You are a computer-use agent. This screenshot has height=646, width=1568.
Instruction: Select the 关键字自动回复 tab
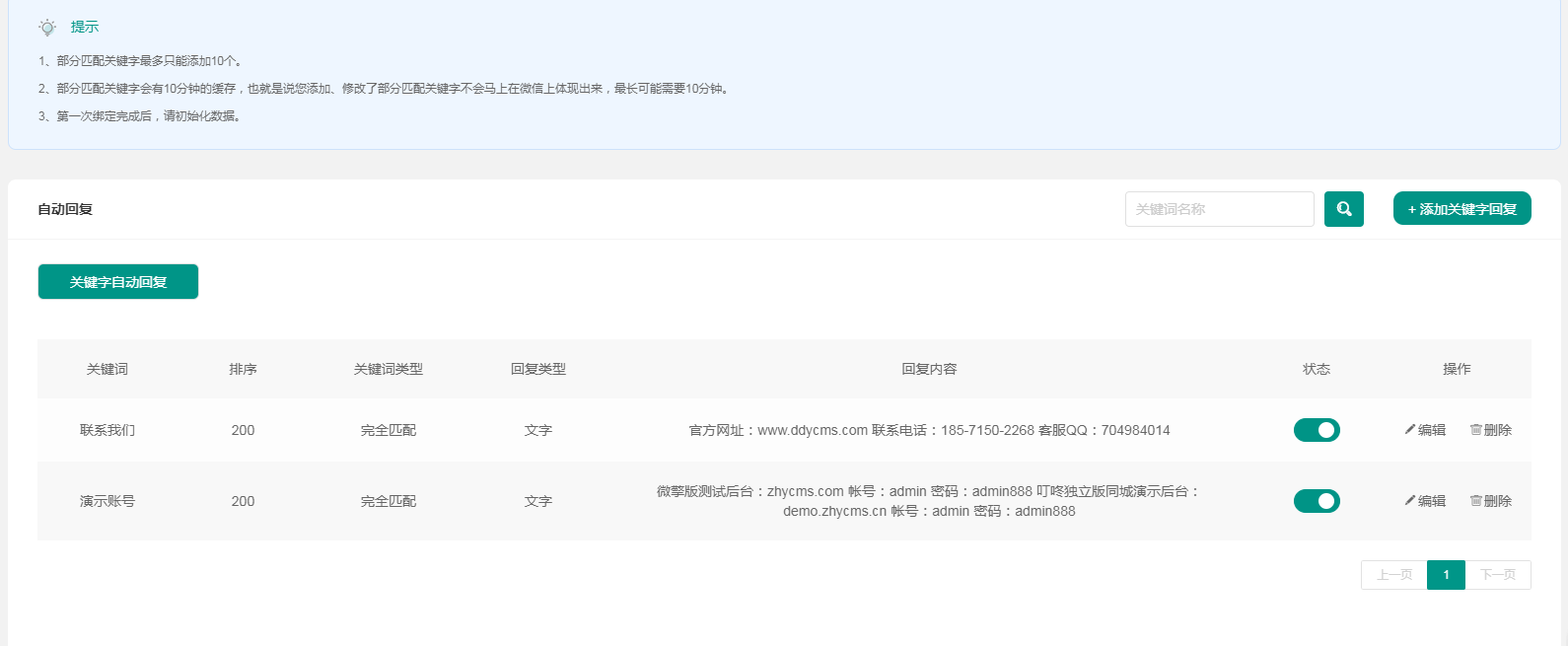click(x=118, y=282)
